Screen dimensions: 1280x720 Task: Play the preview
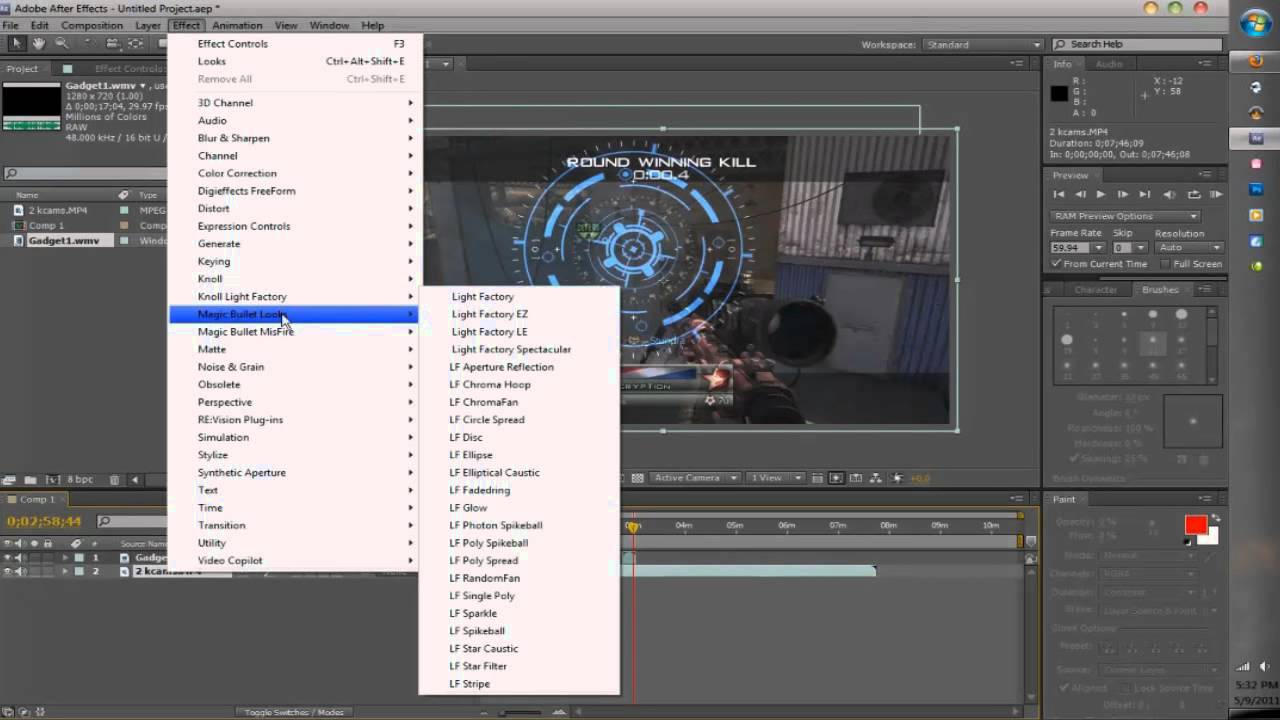coord(1101,194)
